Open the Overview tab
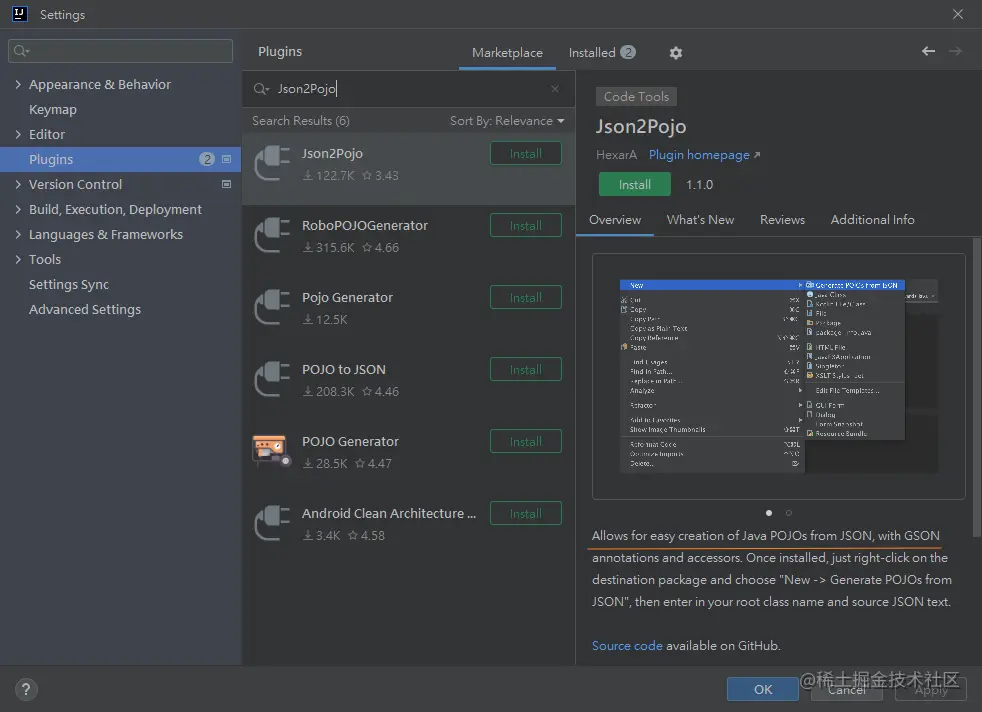 tap(615, 220)
